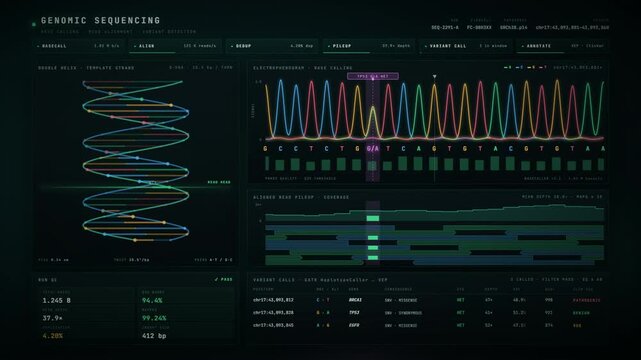The image size is (641, 360).
Task: Click the 1.245 B total bases value
Action: click(56, 300)
